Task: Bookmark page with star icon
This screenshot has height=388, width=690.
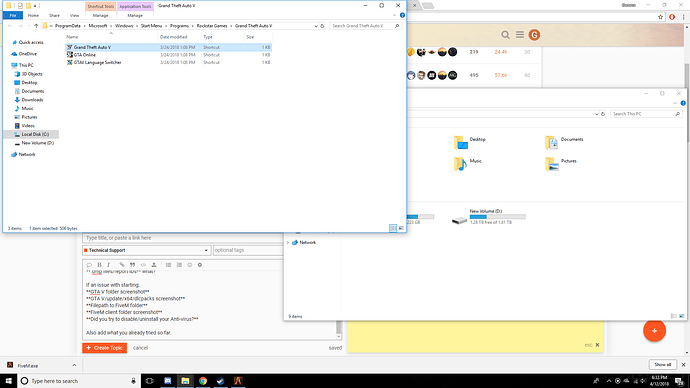Action: click(x=660, y=17)
